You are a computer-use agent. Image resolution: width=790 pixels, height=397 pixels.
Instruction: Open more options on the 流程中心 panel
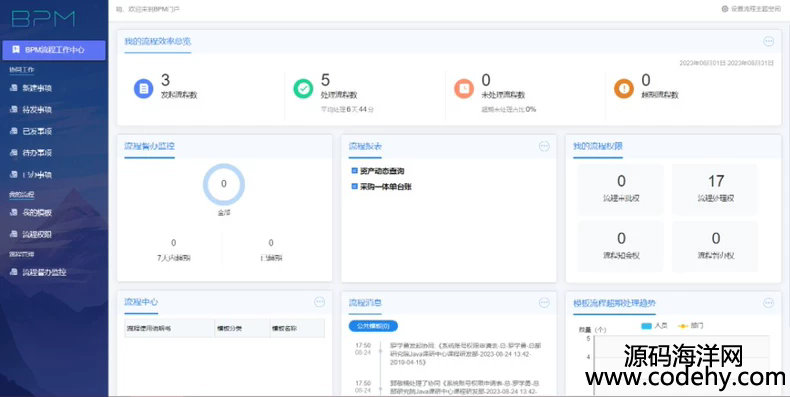click(319, 302)
